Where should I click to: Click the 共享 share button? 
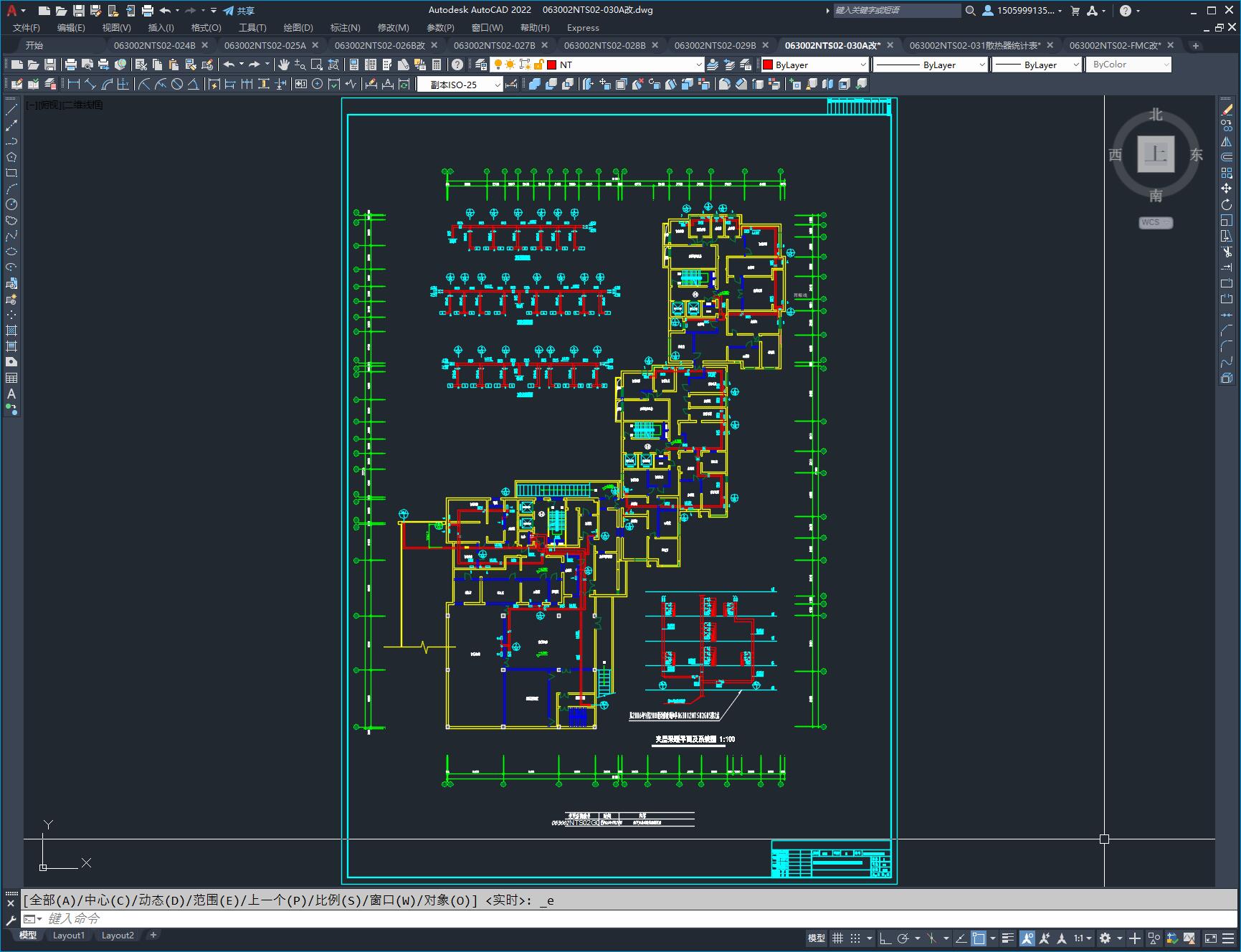click(x=239, y=10)
